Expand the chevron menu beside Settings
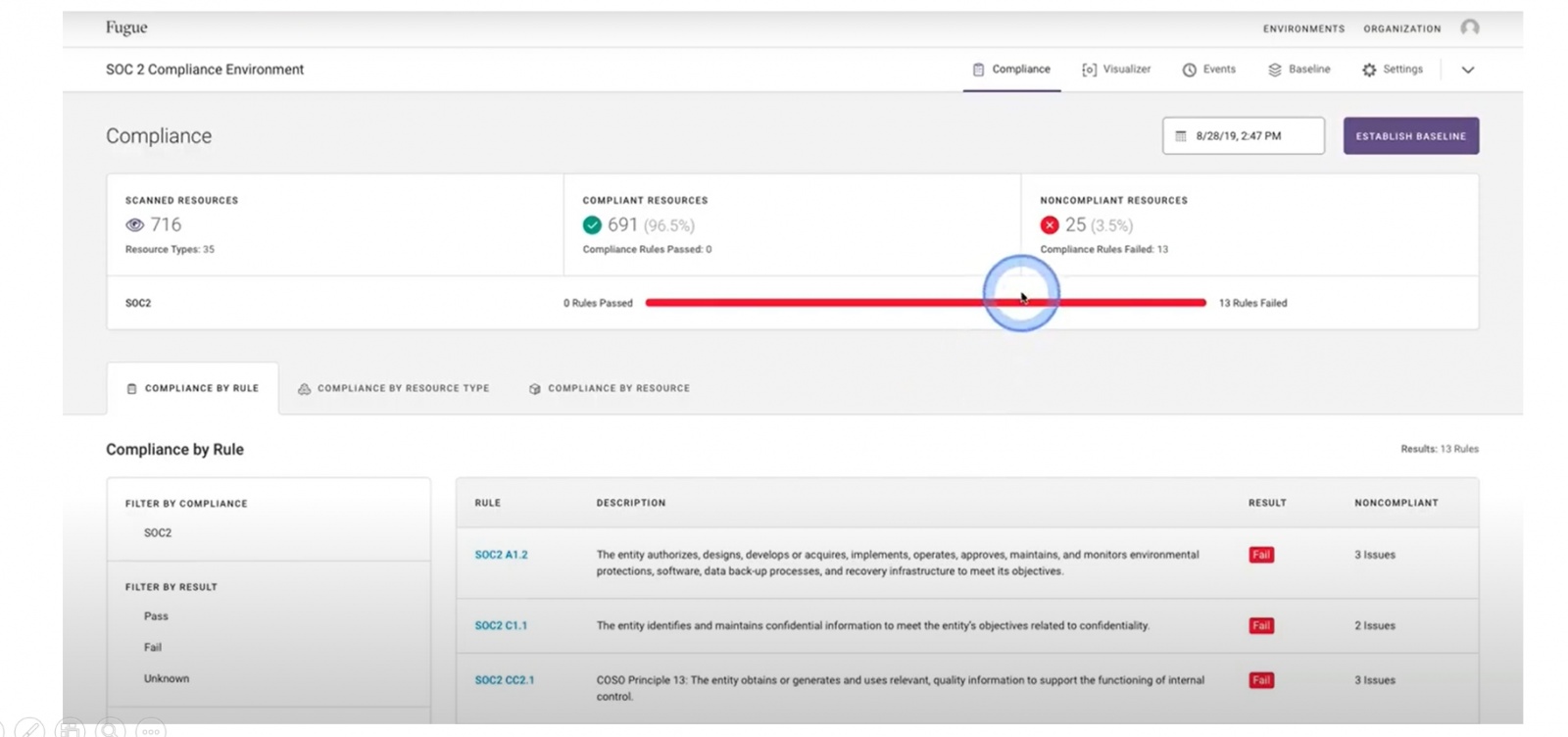Viewport: 1568px width, 737px height. click(x=1467, y=70)
